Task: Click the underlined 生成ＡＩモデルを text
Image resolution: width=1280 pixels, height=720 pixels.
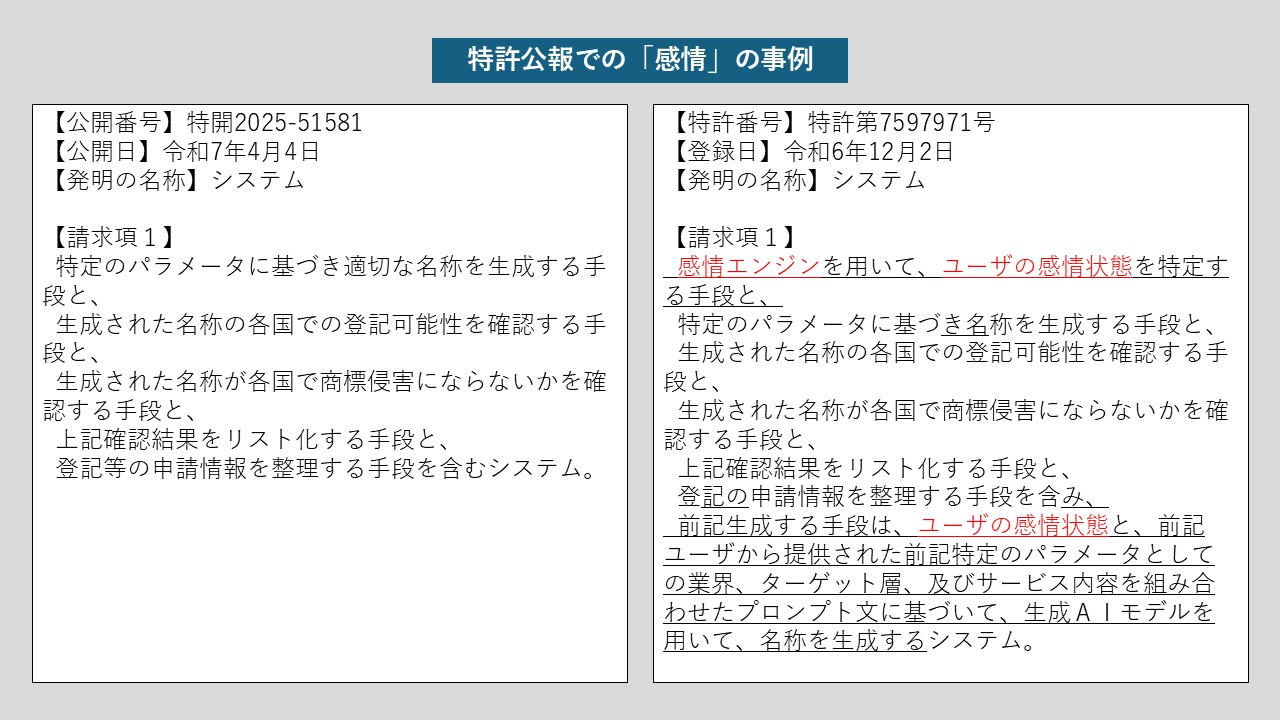Action: click(x=1120, y=612)
